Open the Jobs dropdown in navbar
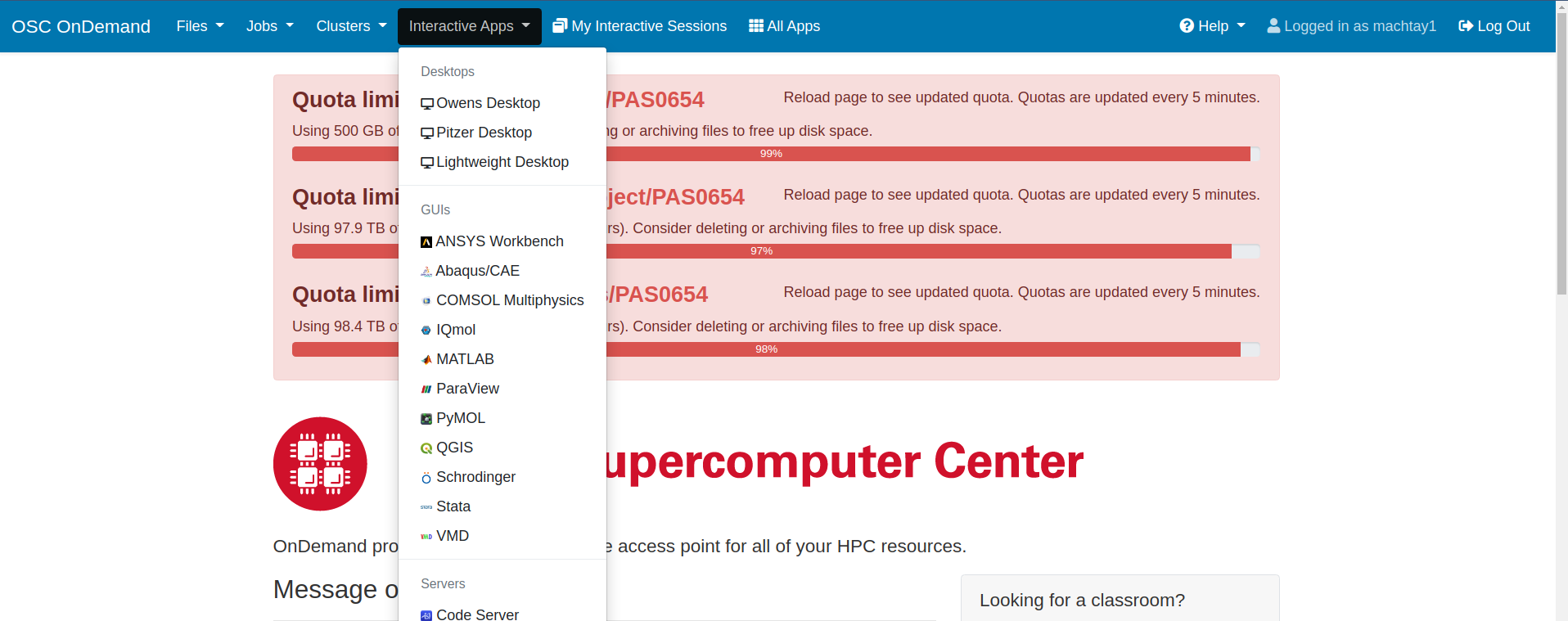Screen dimensions: 1568x621 tap(269, 26)
